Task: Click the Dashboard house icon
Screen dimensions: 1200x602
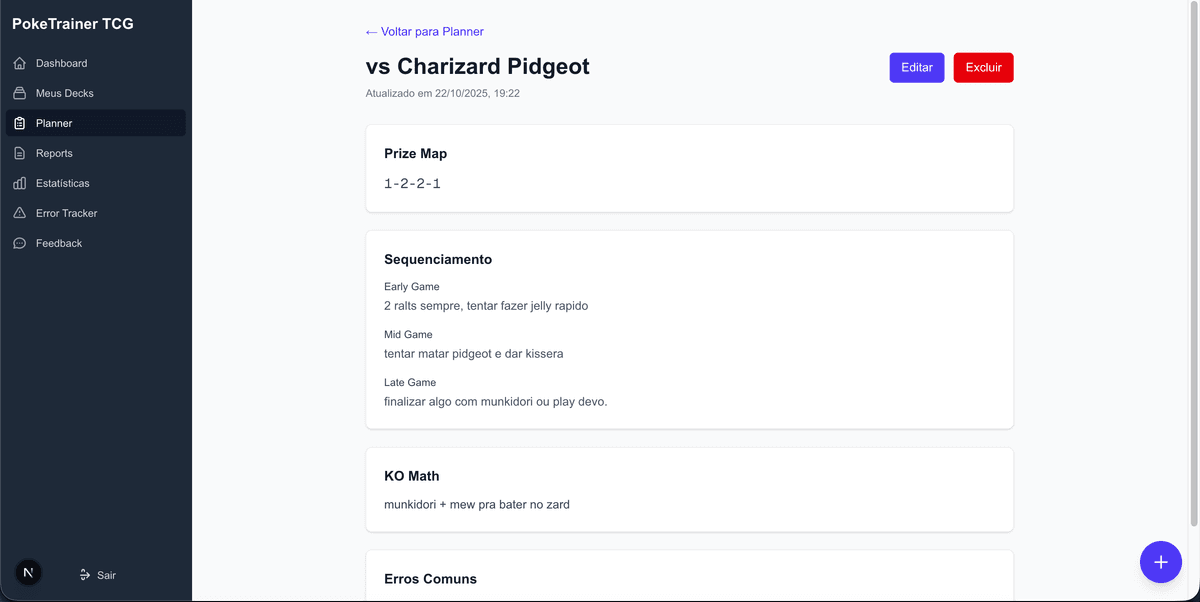Action: point(20,63)
